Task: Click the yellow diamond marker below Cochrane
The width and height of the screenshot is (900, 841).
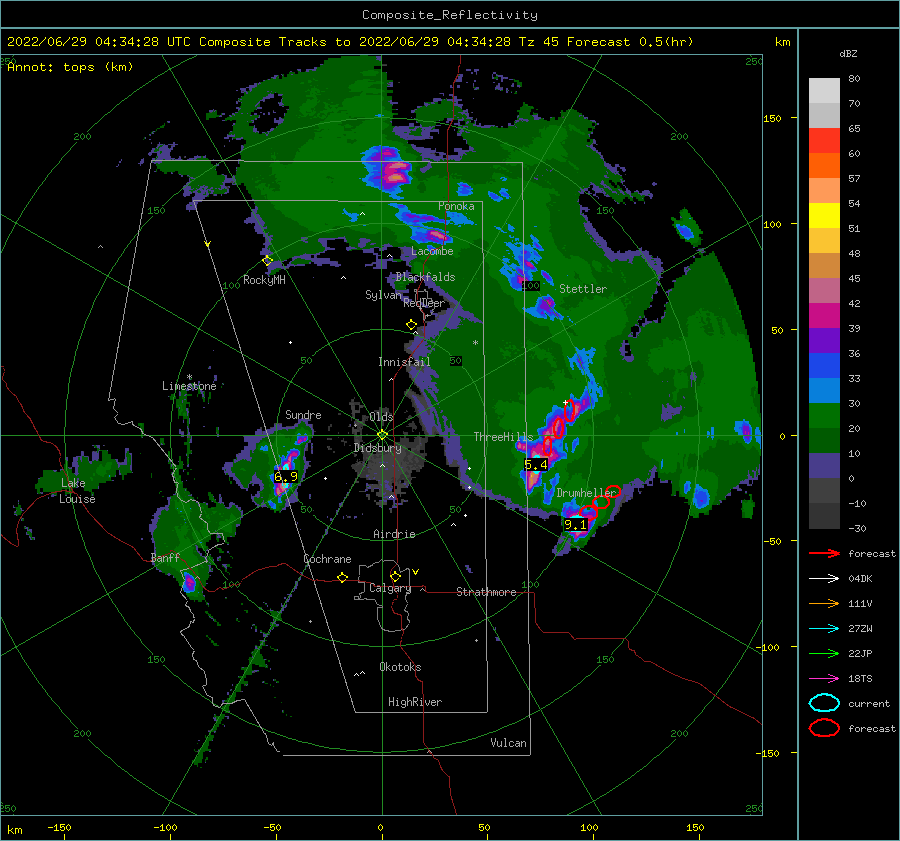Action: coord(342,578)
